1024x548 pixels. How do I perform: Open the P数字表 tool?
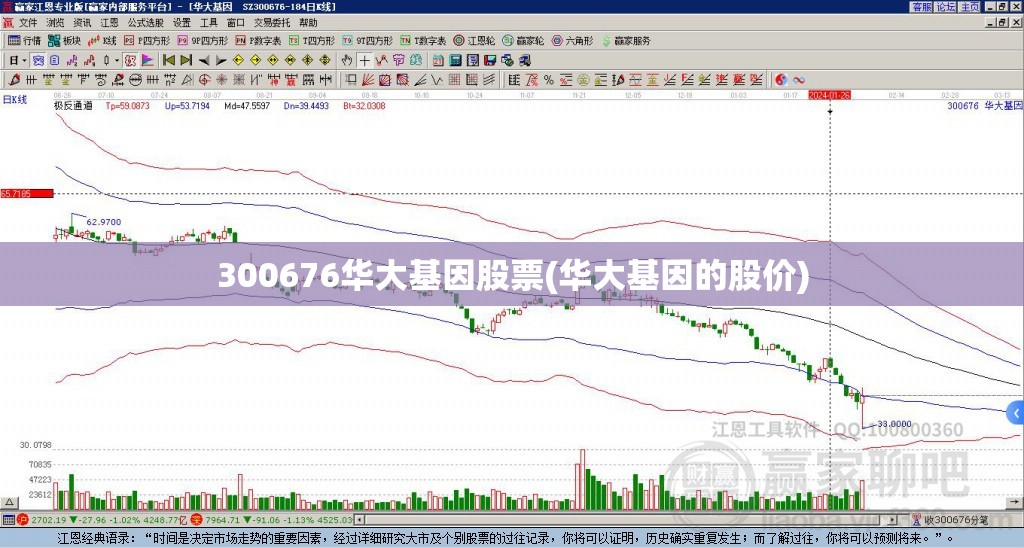[258, 40]
